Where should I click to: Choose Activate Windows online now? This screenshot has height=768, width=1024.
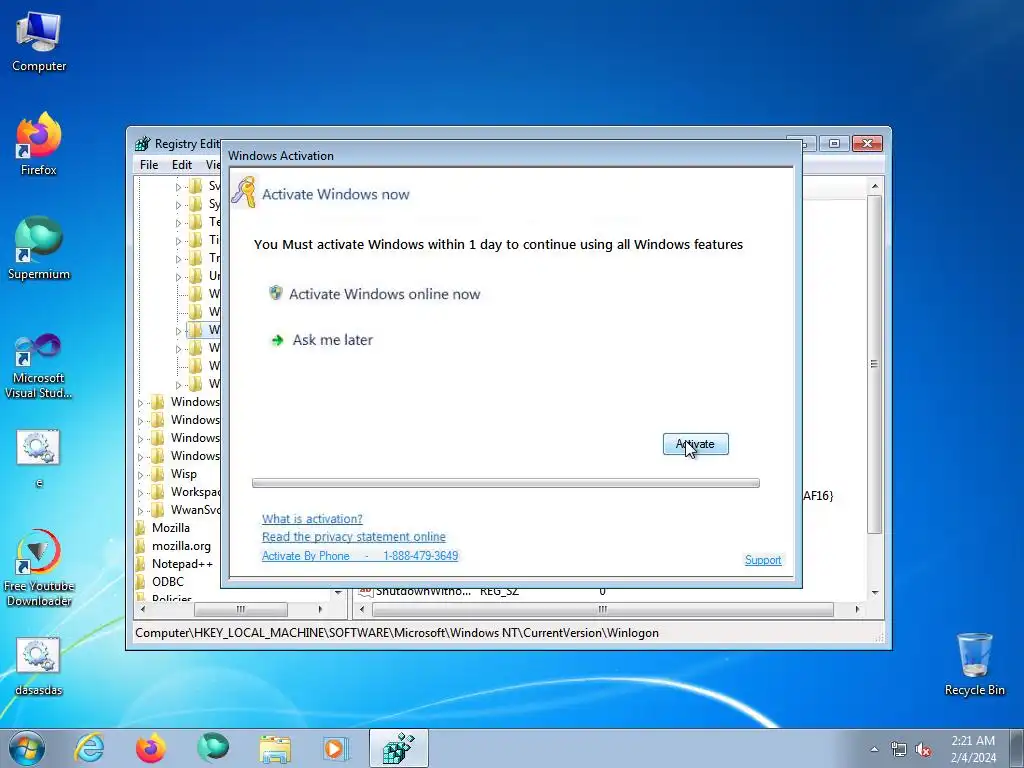click(384, 294)
